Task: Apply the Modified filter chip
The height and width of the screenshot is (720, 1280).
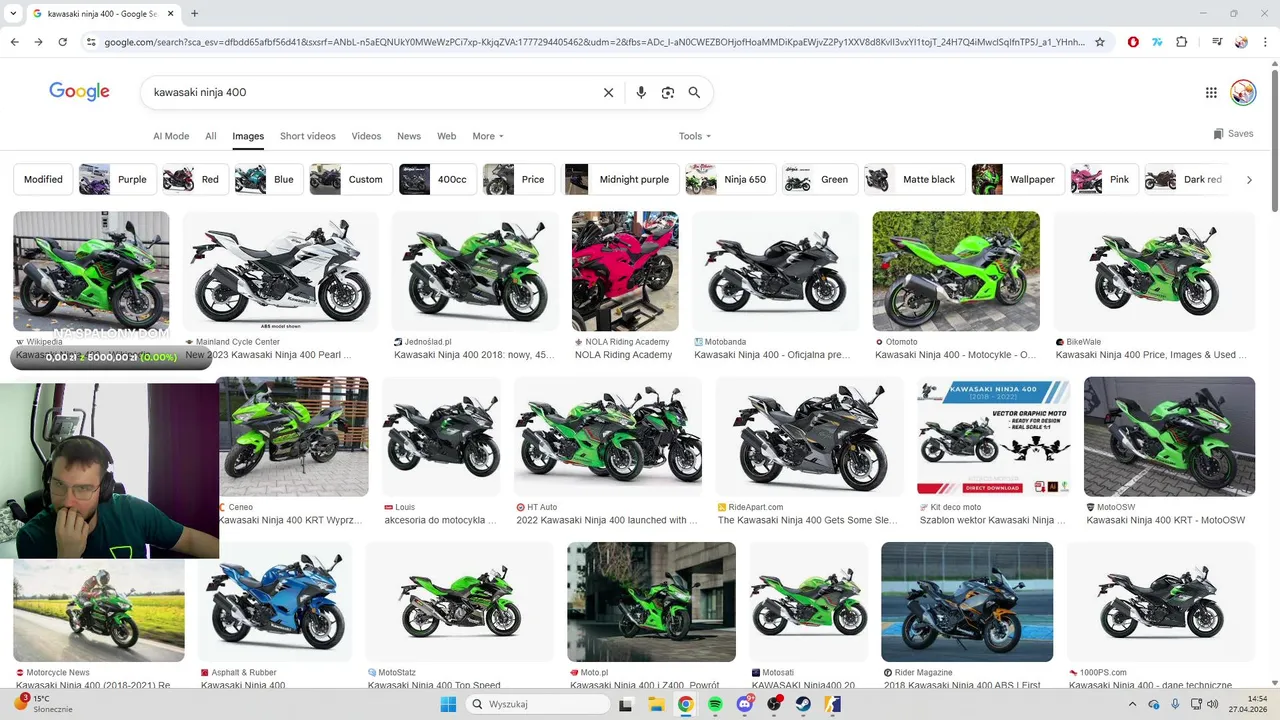Action: [43, 180]
